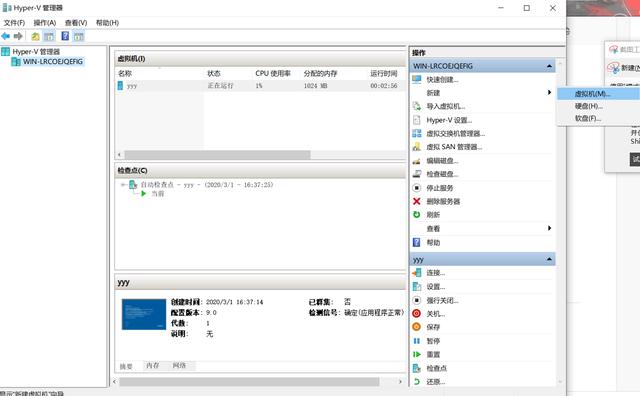Click the red X 删除服务器 icon
This screenshot has height=396, width=640.
(416, 201)
